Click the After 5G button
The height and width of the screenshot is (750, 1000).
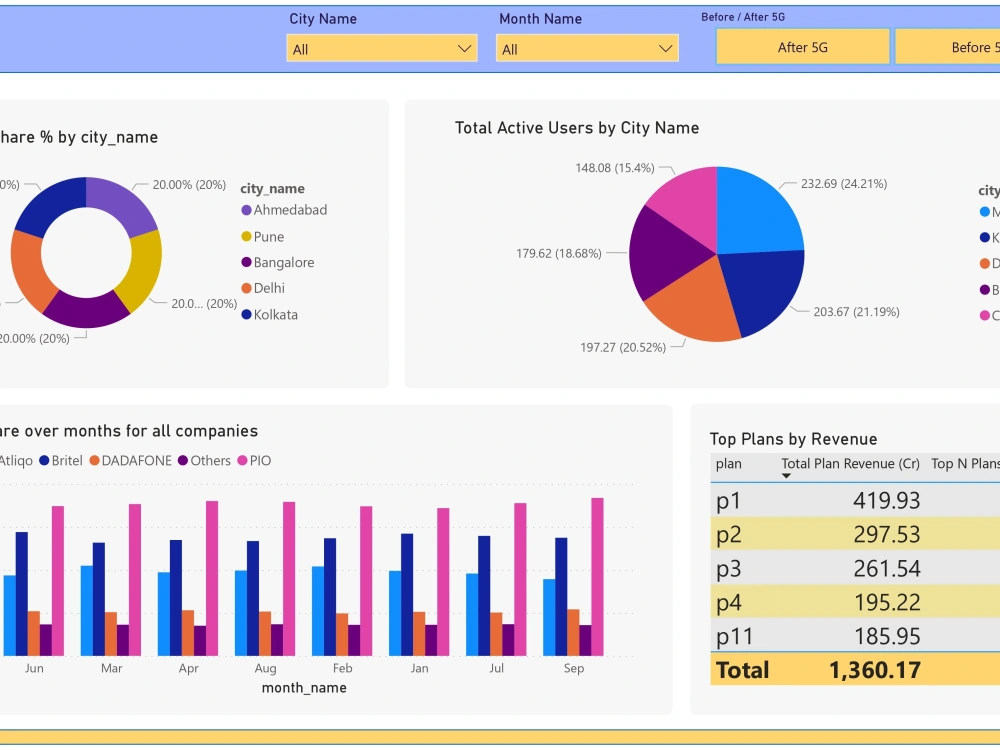click(802, 47)
